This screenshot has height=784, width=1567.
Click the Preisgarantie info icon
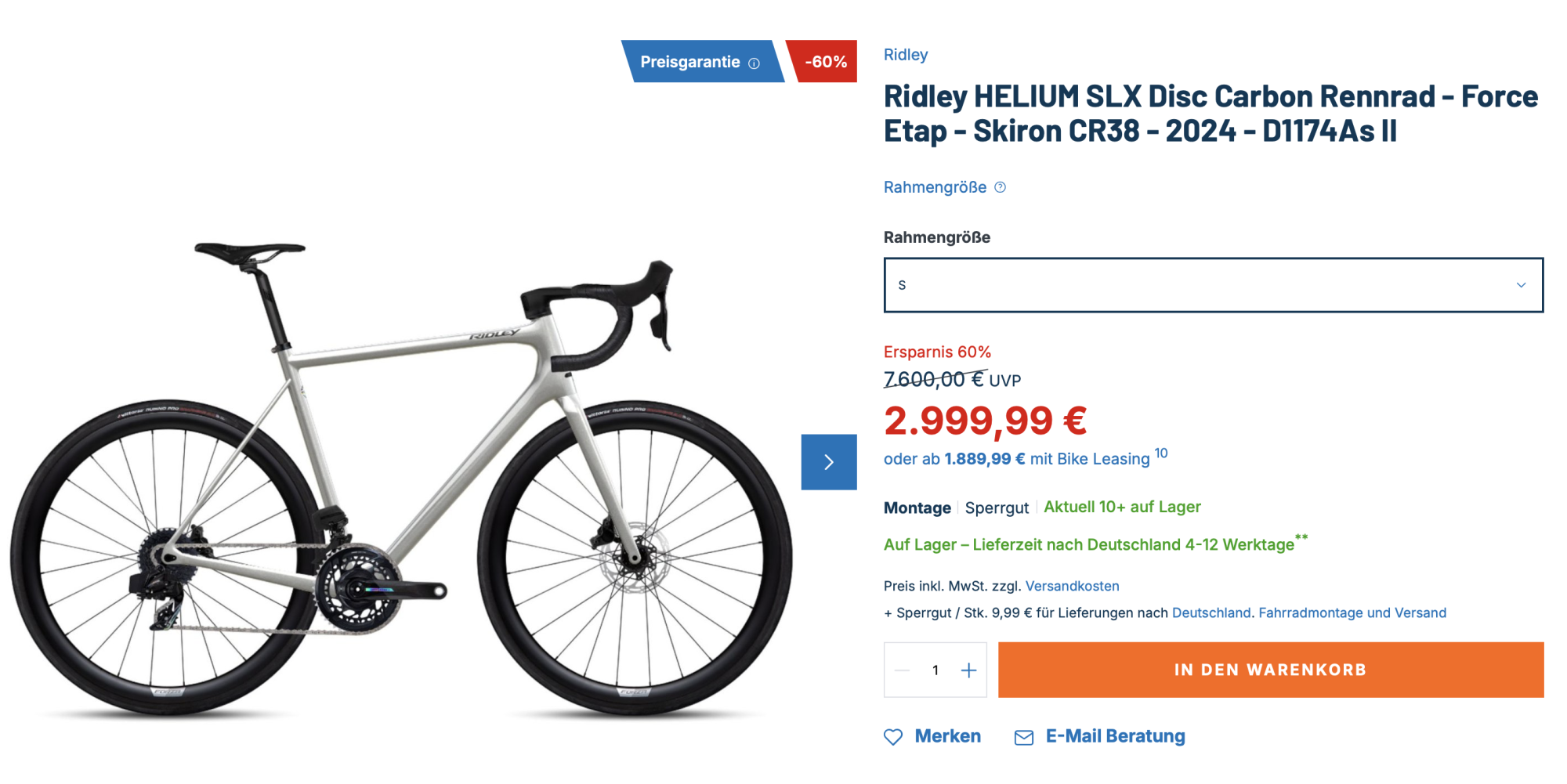pyautogui.click(x=754, y=63)
